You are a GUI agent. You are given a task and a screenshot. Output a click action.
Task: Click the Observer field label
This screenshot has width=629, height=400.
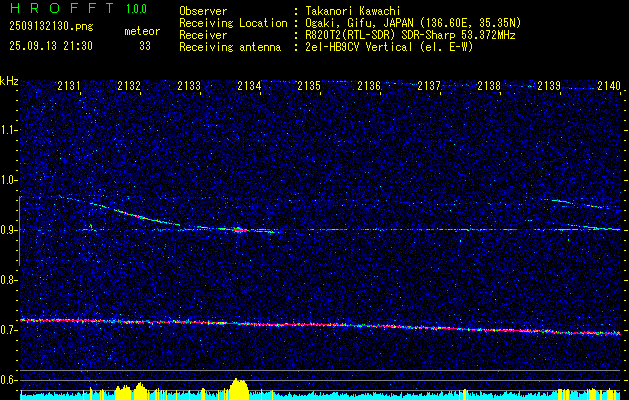click(203, 12)
